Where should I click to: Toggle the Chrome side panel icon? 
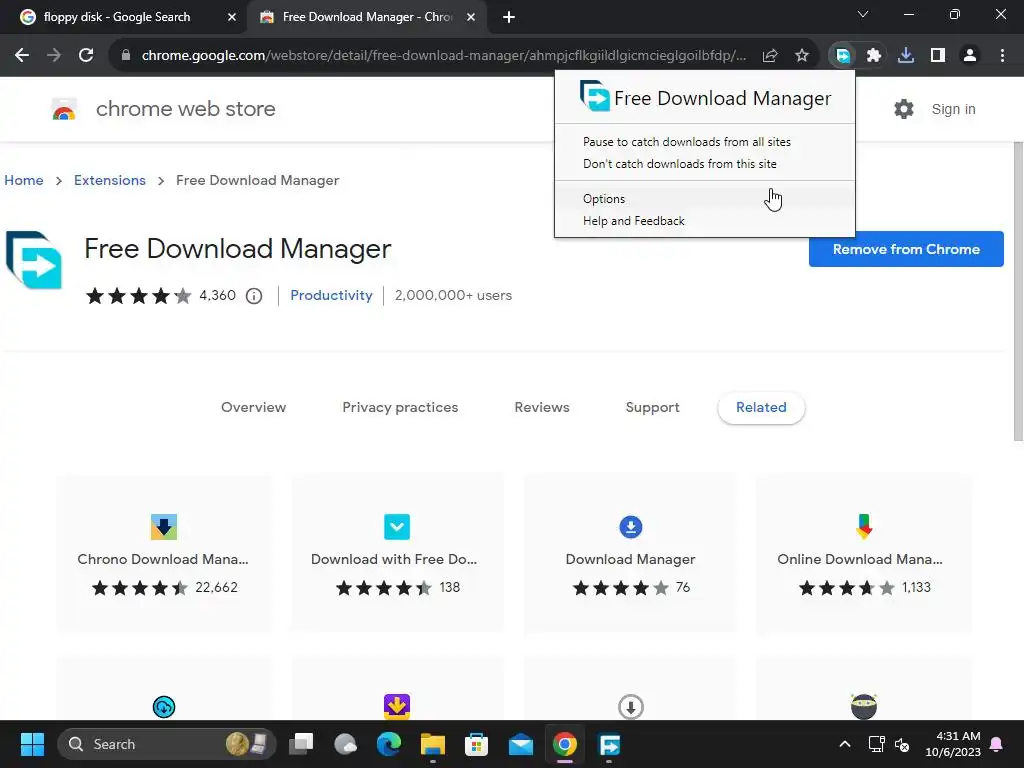pos(938,56)
